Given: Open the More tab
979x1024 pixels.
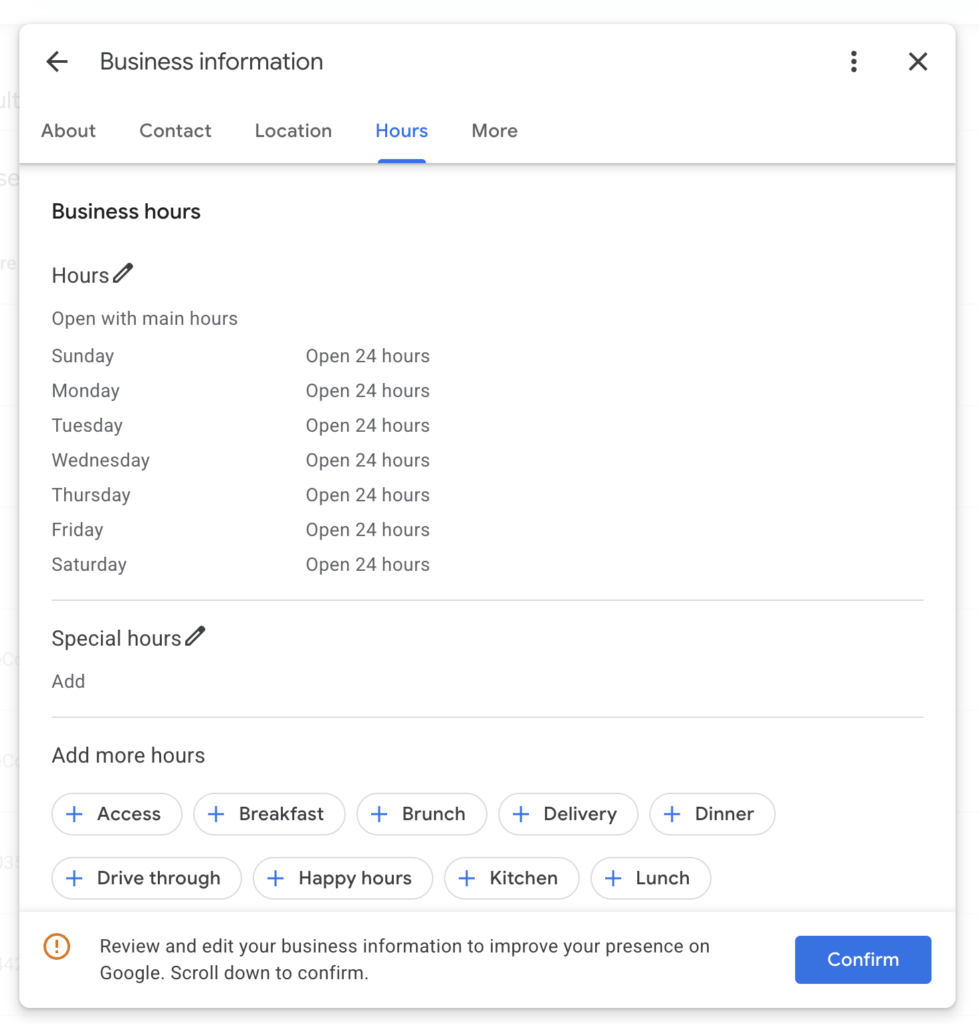Looking at the screenshot, I should 494,131.
